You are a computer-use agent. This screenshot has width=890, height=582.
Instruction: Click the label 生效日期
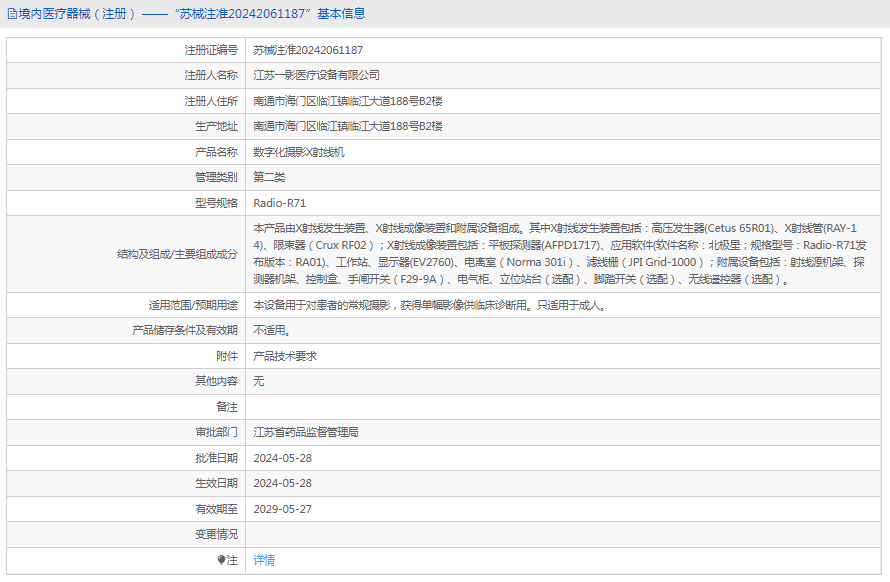pyautogui.click(x=216, y=483)
